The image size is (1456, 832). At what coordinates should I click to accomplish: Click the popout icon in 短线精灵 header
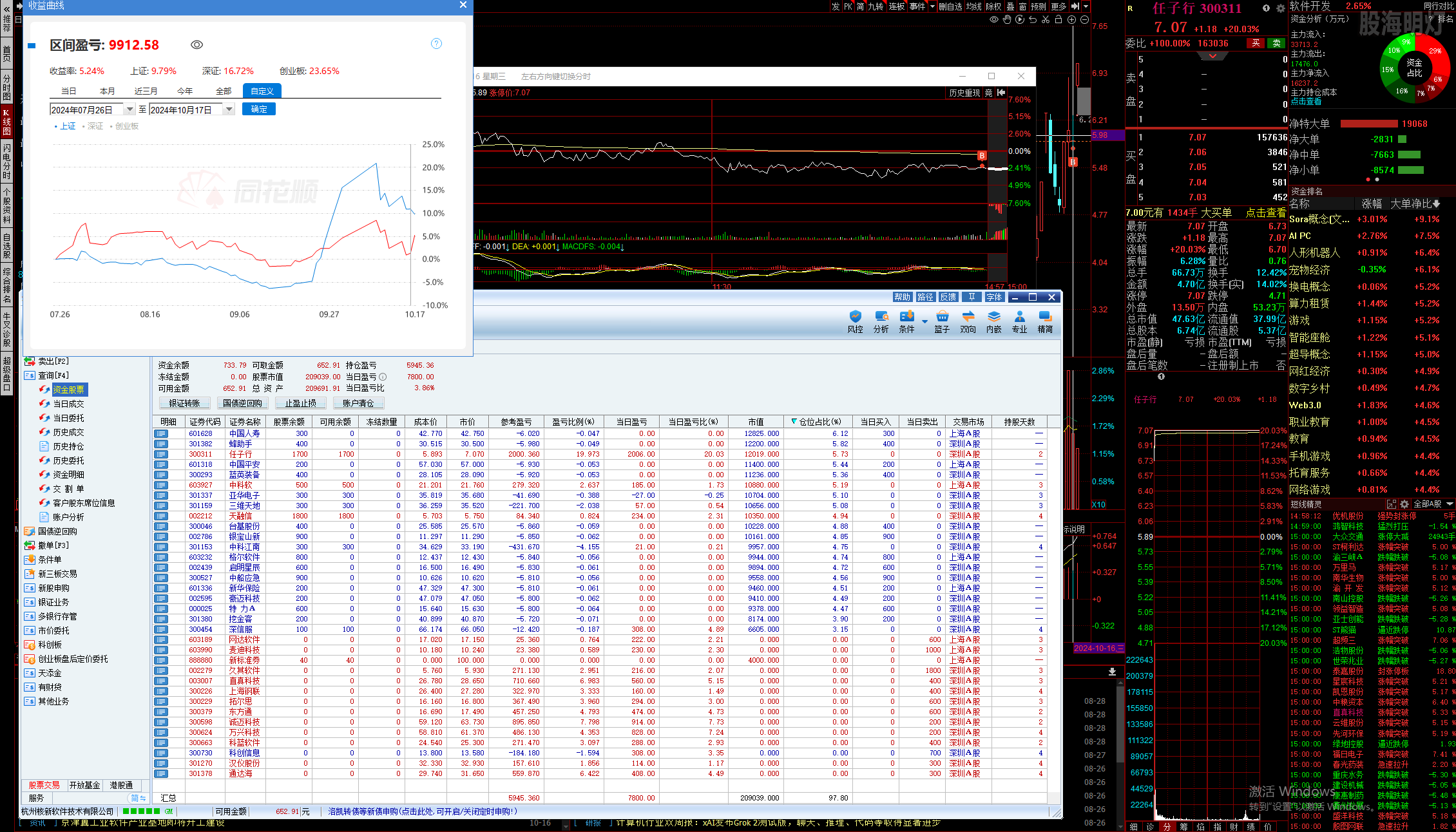pyautogui.click(x=1392, y=504)
